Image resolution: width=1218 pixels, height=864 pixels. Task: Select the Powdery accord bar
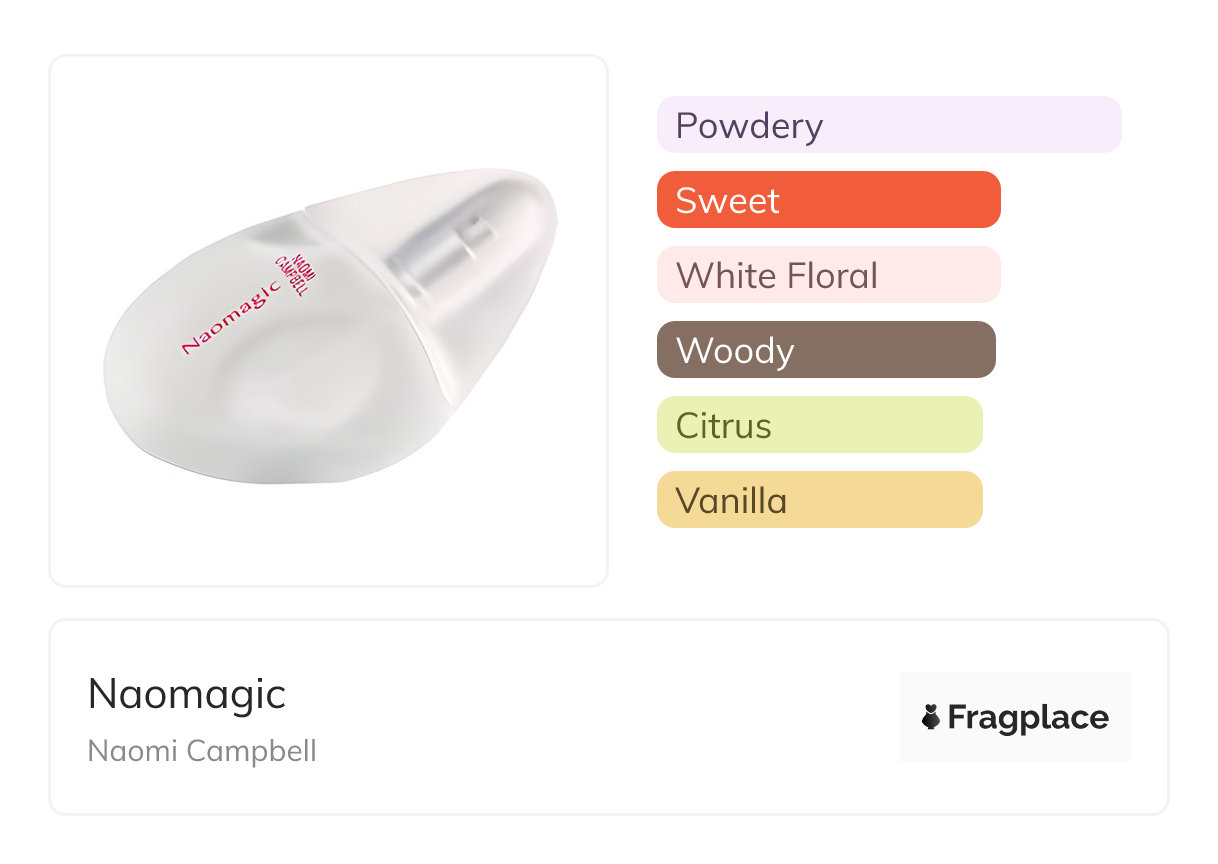pos(889,125)
